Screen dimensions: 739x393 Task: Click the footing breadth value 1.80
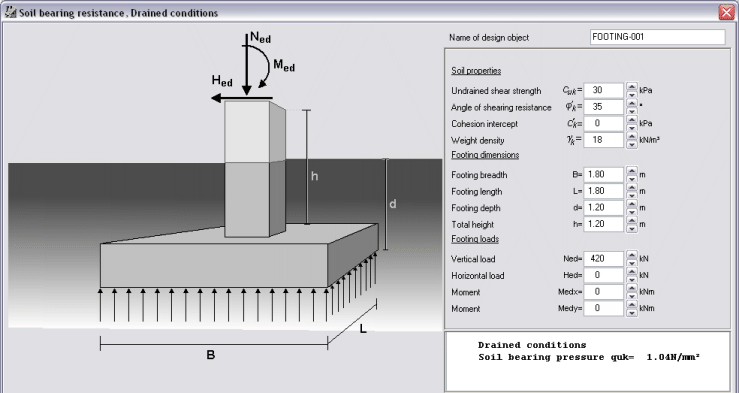coord(604,174)
